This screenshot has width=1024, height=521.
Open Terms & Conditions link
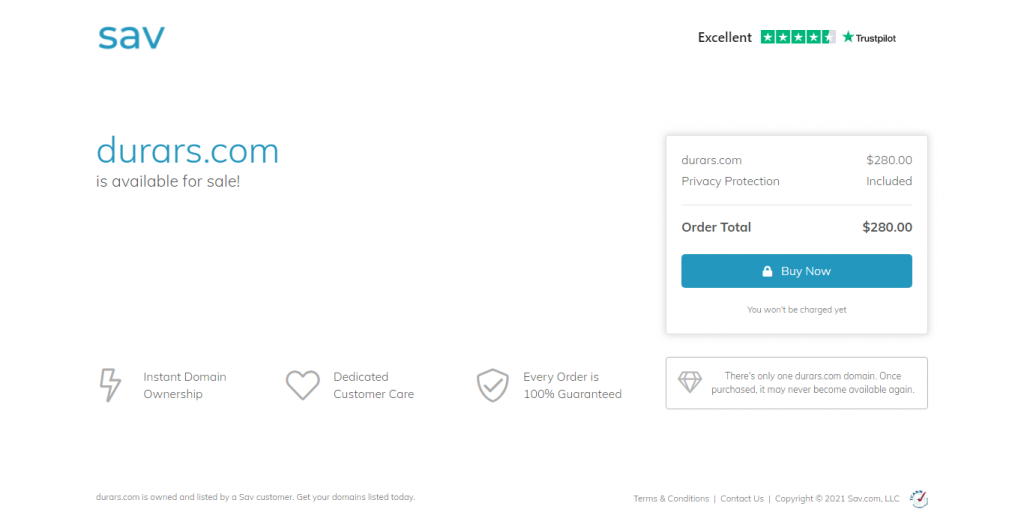click(671, 499)
